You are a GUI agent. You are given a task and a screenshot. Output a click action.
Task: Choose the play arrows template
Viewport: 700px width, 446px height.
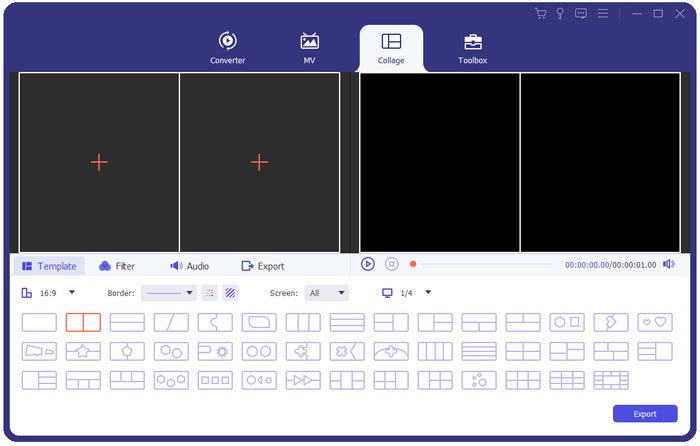[x=303, y=380]
